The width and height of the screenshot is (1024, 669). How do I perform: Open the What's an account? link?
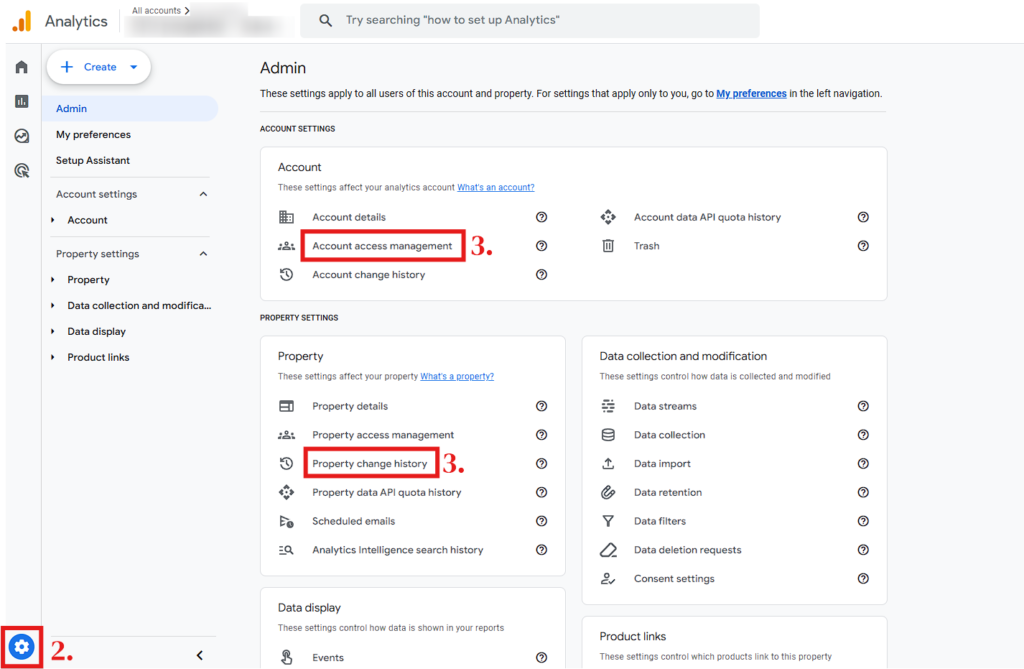tap(496, 188)
